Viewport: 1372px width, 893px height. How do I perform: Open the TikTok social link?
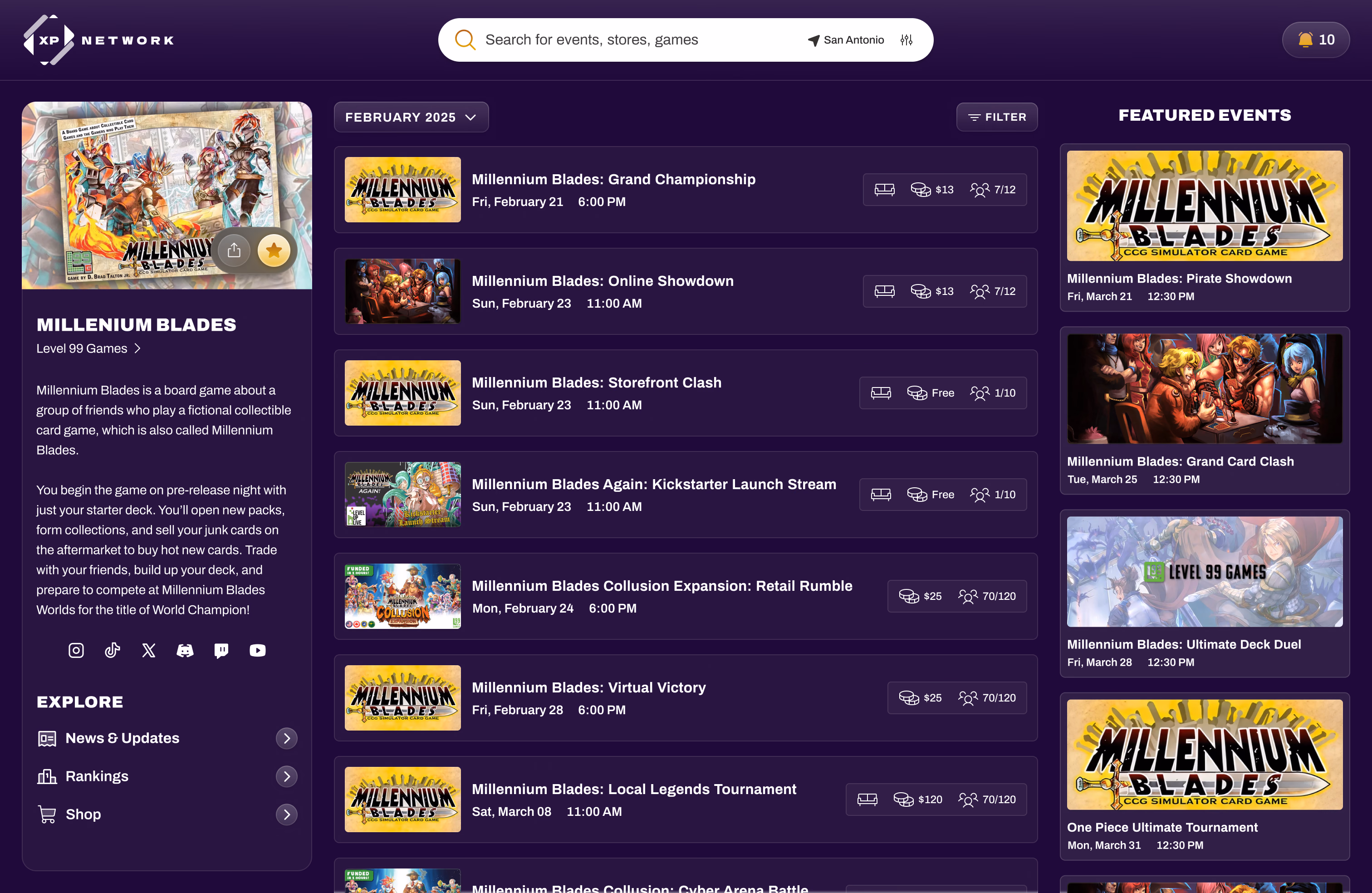click(113, 650)
